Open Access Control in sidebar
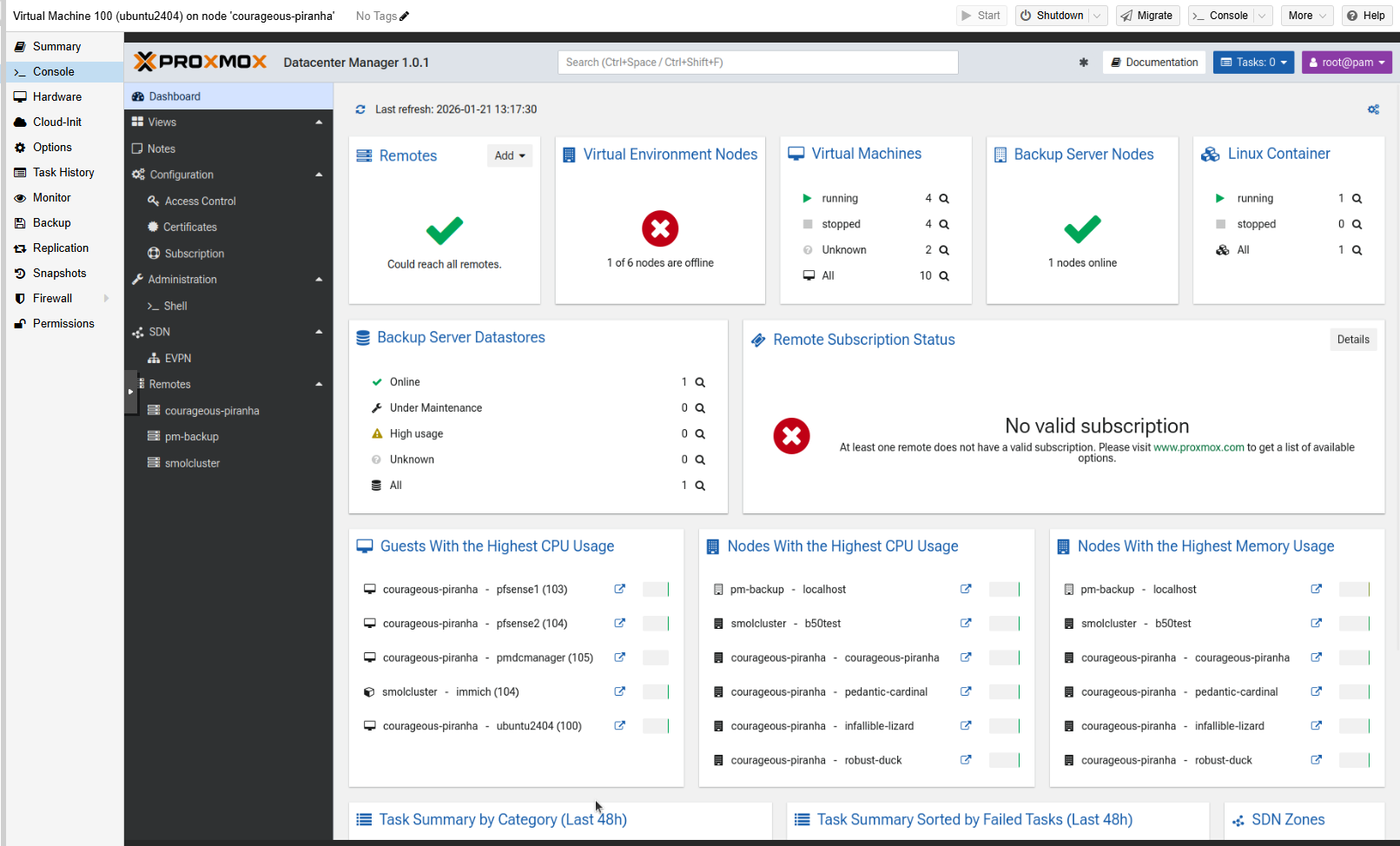This screenshot has width=1400, height=846. 200,201
